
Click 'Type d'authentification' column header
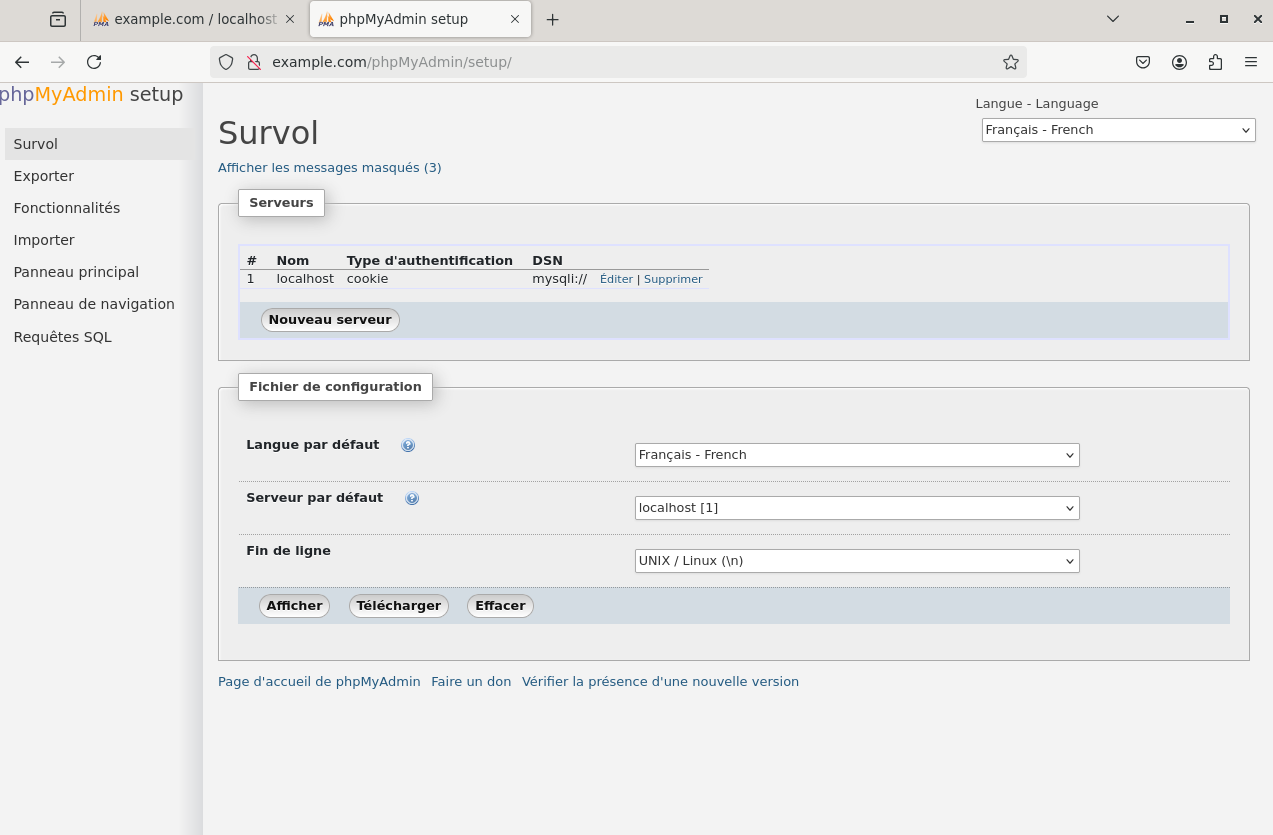(430, 261)
